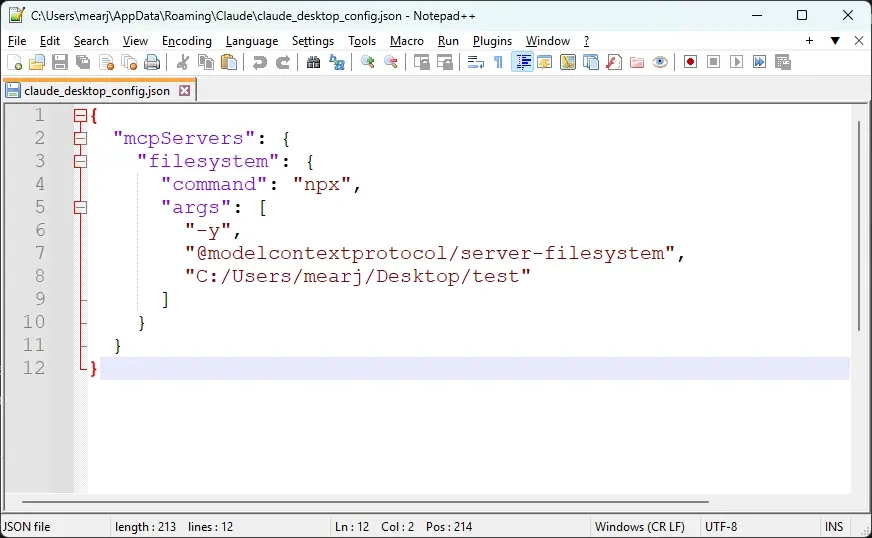Toggle Show All Characters pilcrow icon

pos(498,62)
